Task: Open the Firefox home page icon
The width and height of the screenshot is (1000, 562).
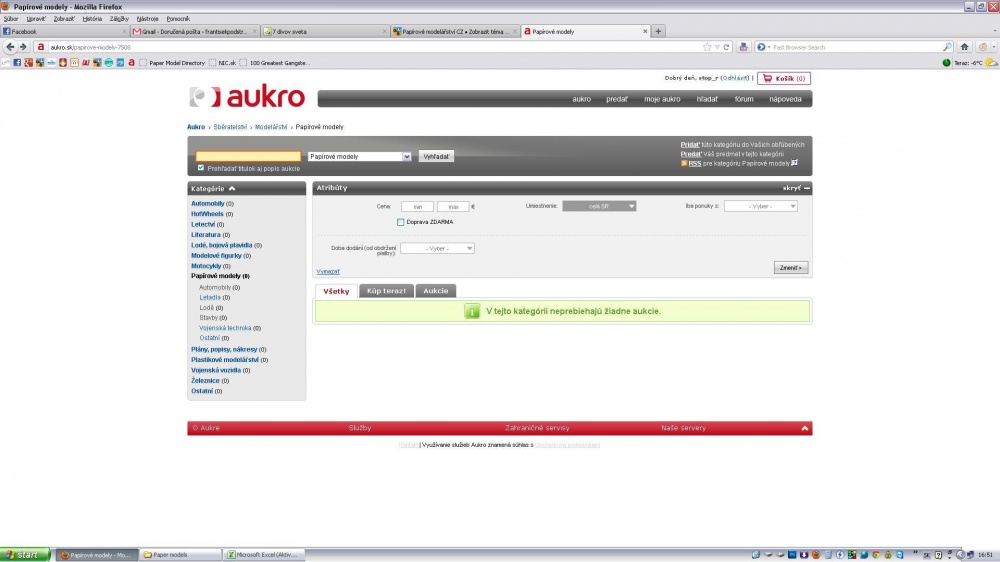Action: [x=964, y=47]
